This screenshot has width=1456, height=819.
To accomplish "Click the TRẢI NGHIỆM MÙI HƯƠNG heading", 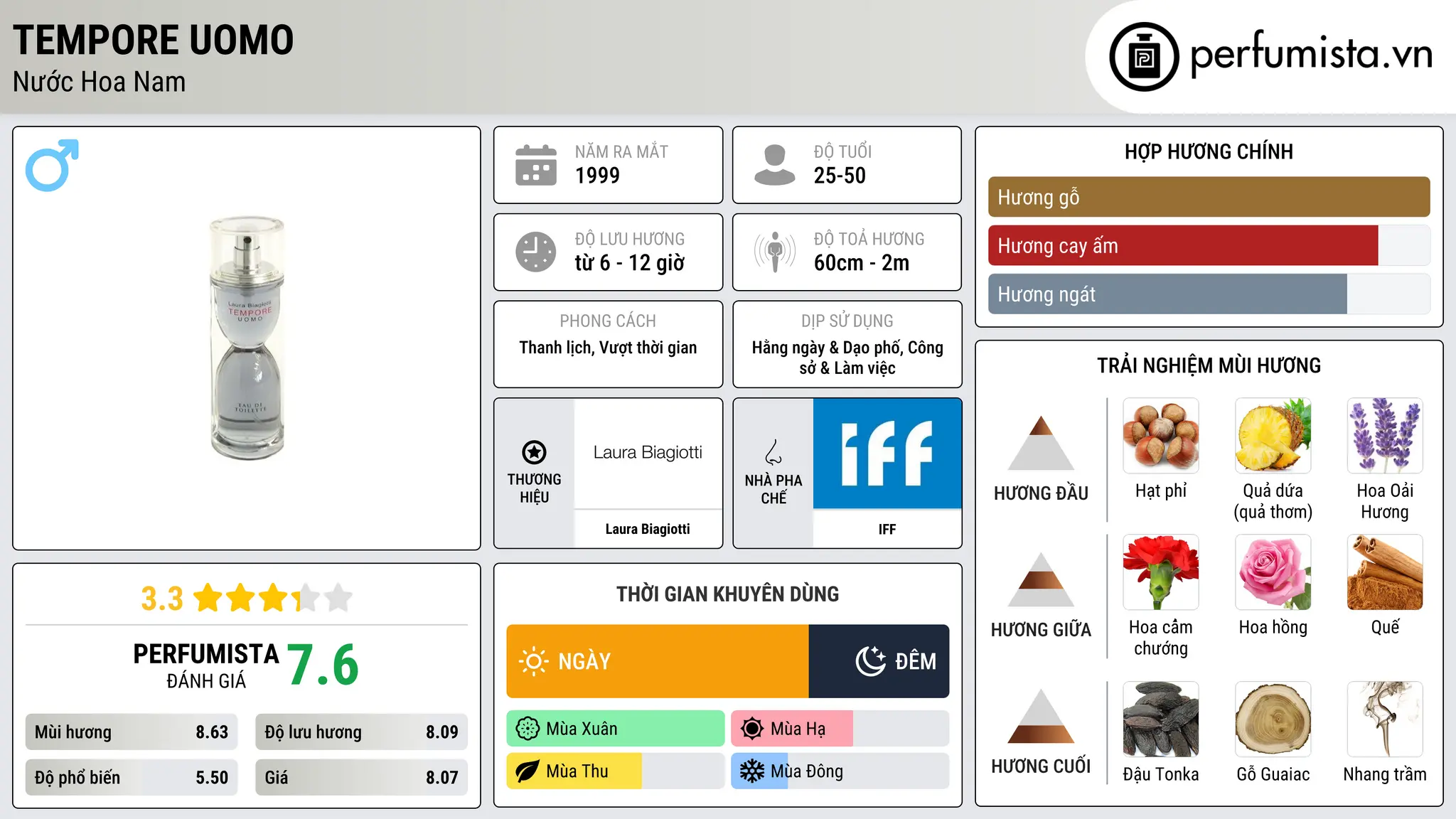I will (x=1209, y=365).
